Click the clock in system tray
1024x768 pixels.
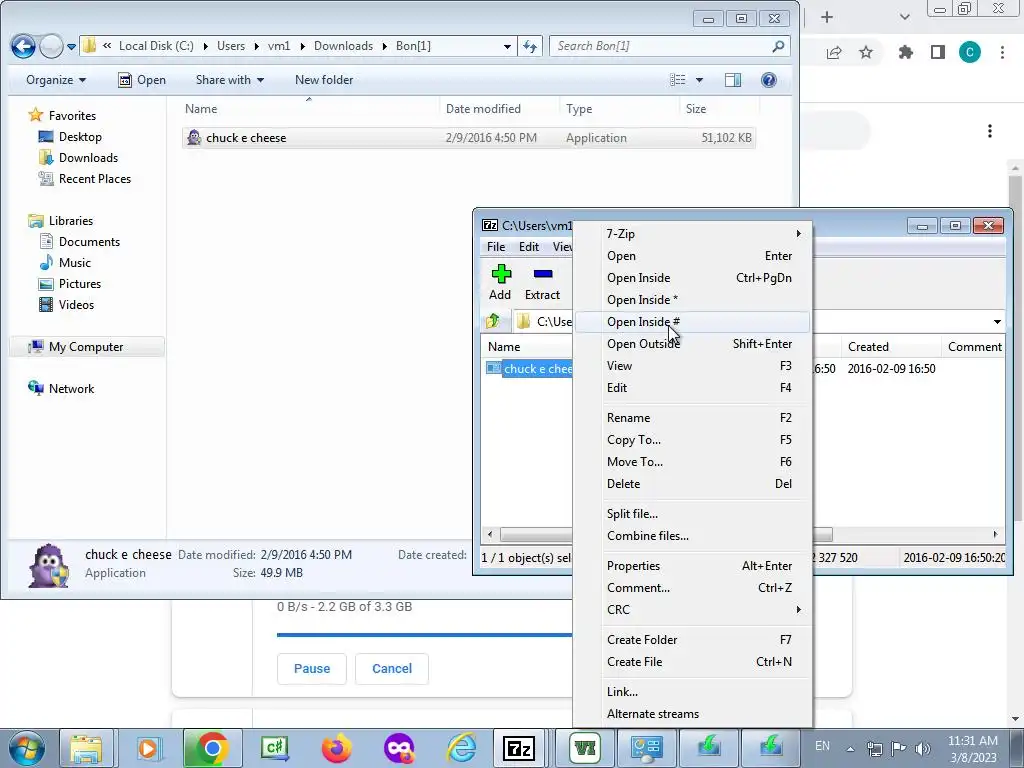[972, 749]
